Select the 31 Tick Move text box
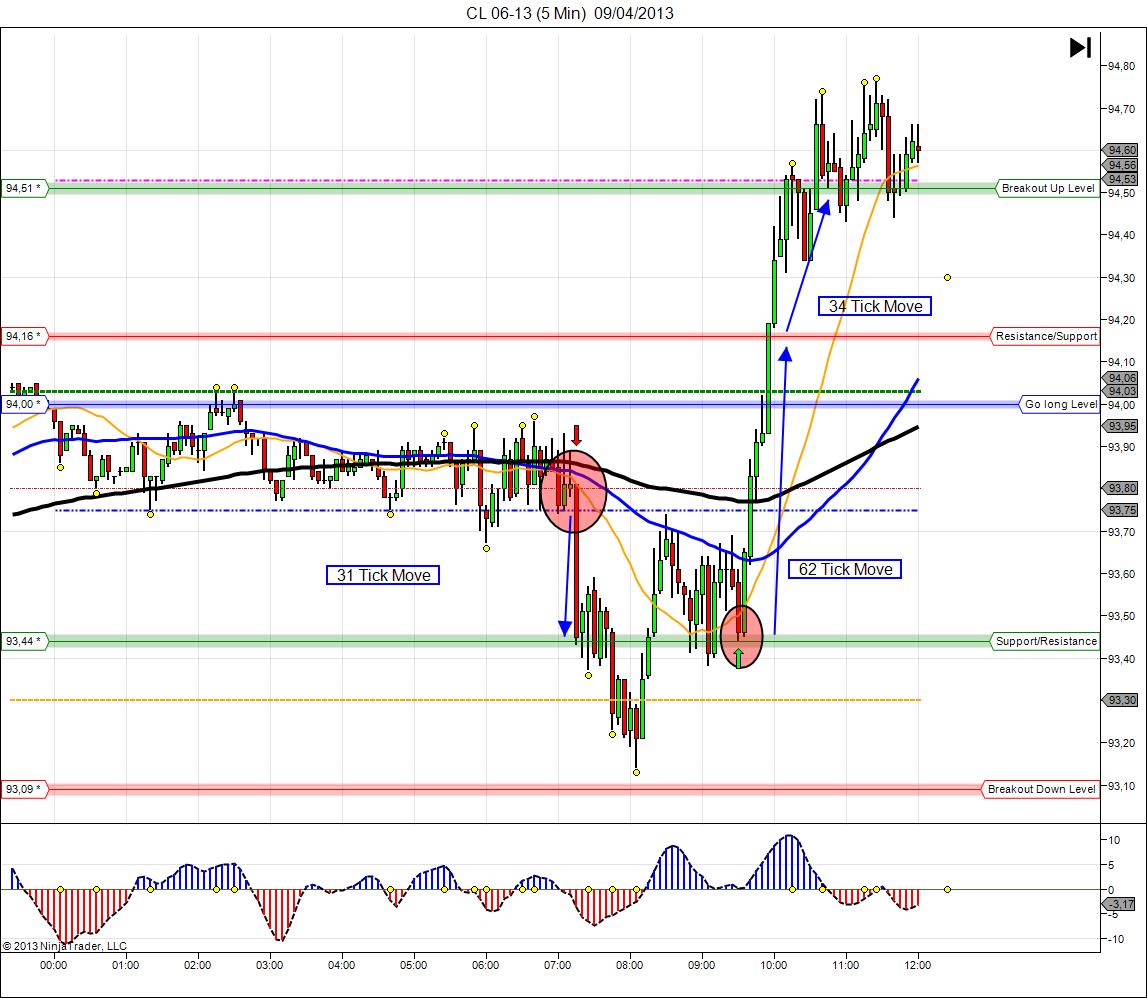The image size is (1147, 998). click(x=383, y=575)
